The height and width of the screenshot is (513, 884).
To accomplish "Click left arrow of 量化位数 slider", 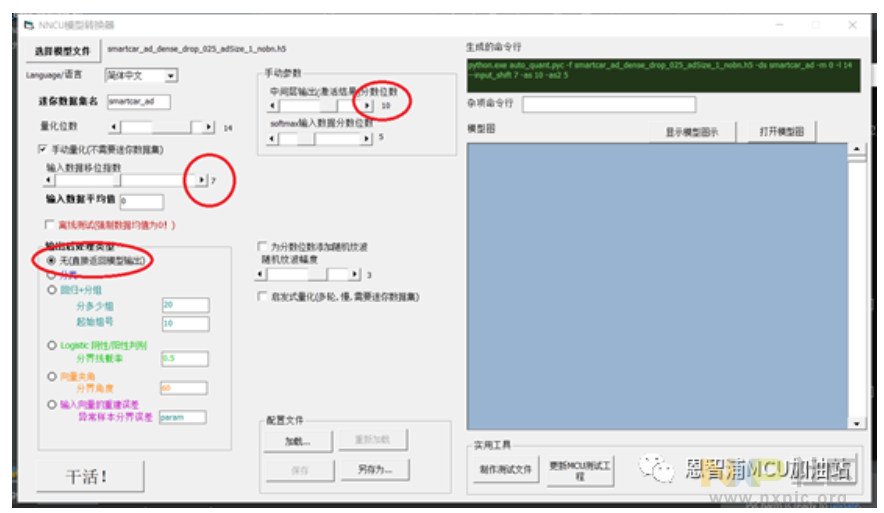I will click(x=113, y=127).
